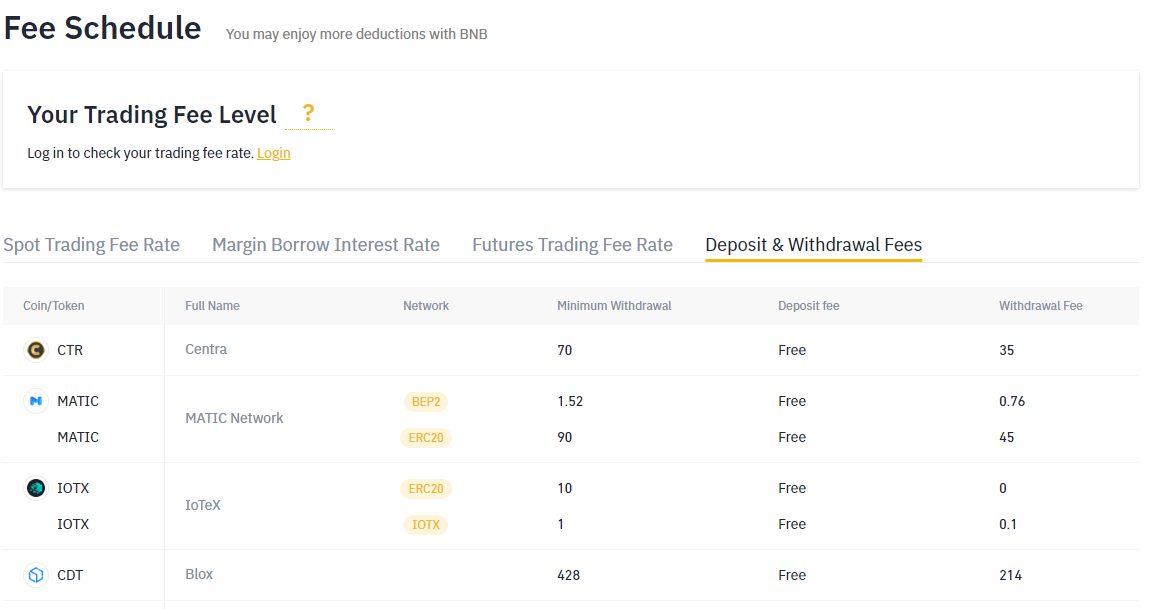Click the Coin/Token column header
The width and height of the screenshot is (1161, 609).
(54, 306)
